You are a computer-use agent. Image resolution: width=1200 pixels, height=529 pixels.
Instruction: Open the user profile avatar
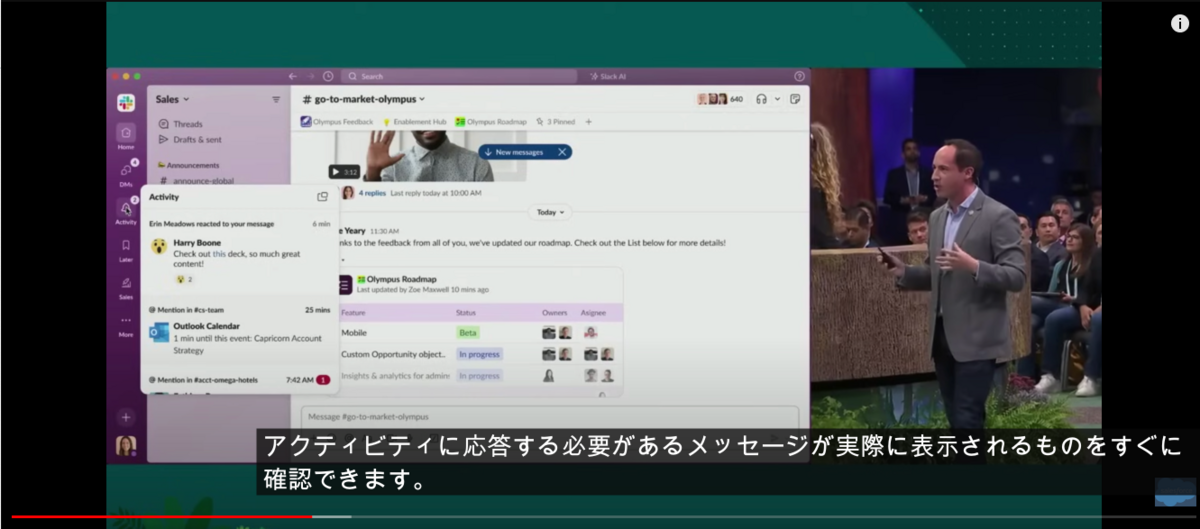pyautogui.click(x=126, y=446)
